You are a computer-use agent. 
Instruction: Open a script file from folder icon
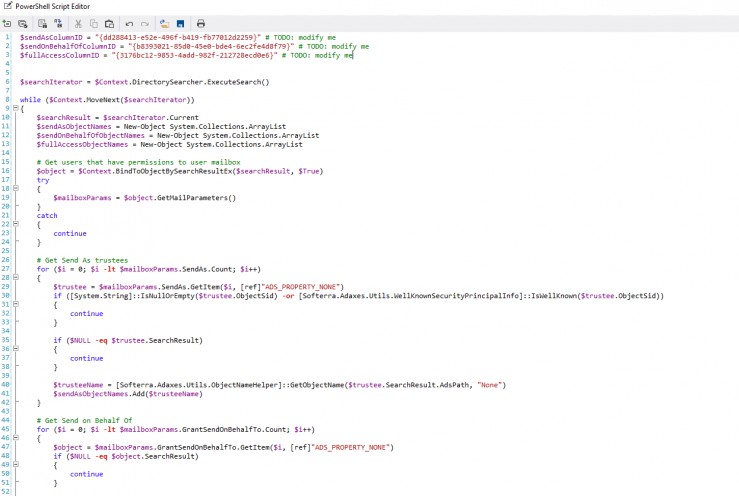164,24
